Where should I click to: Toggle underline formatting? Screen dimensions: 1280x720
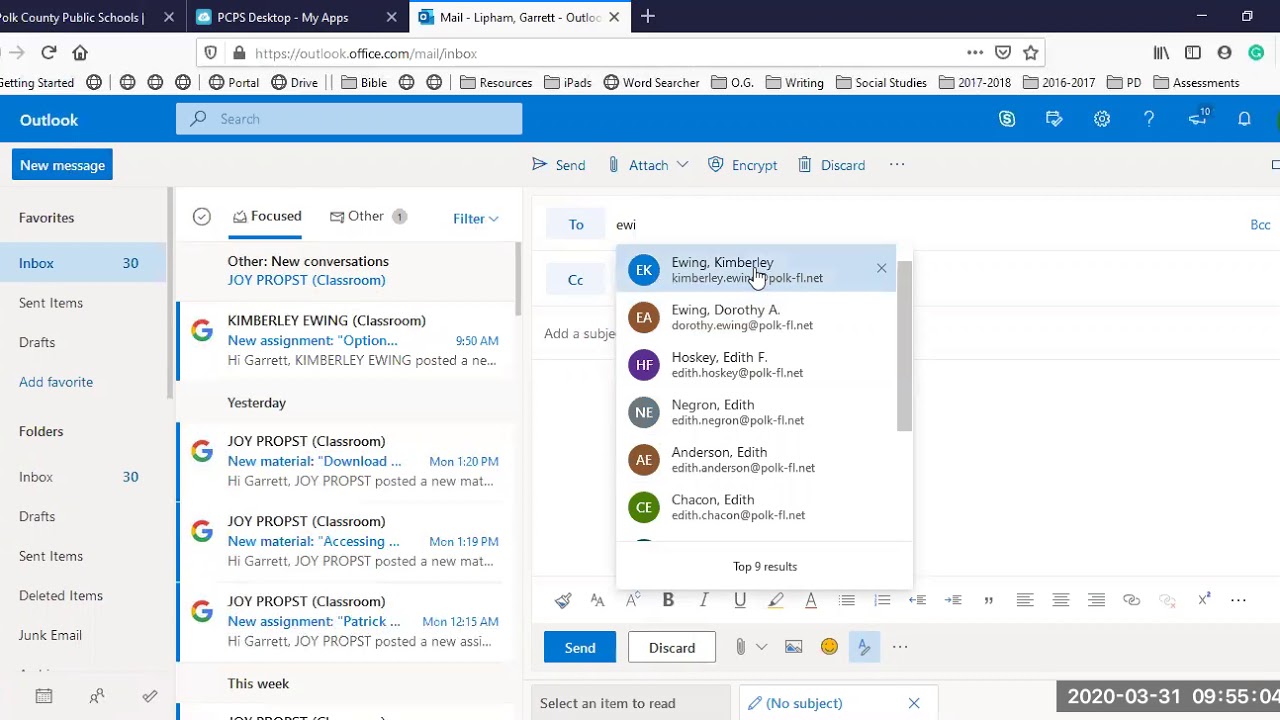coord(740,600)
